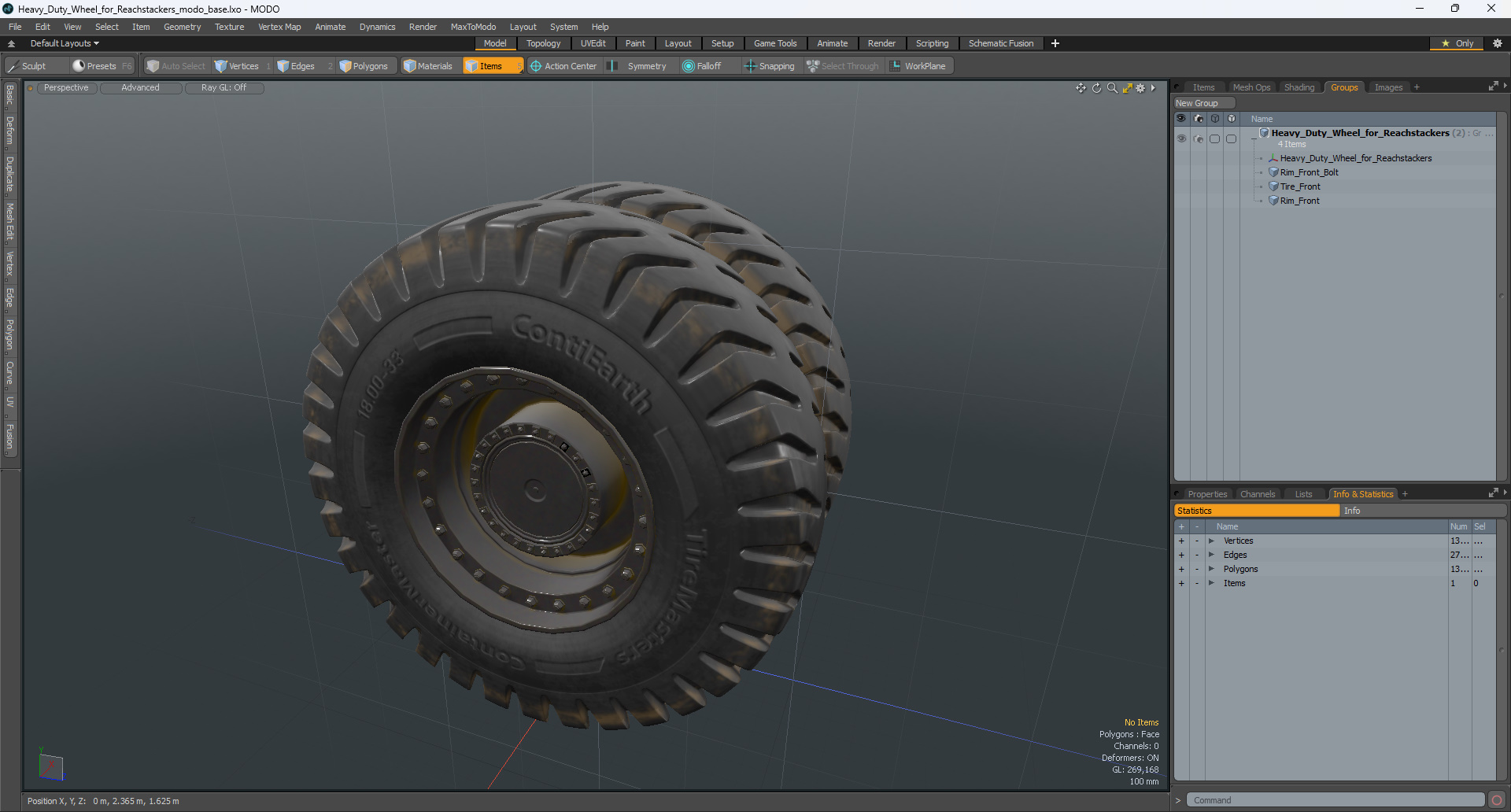
Task: Open the WorkPlane menu
Action: (x=918, y=66)
